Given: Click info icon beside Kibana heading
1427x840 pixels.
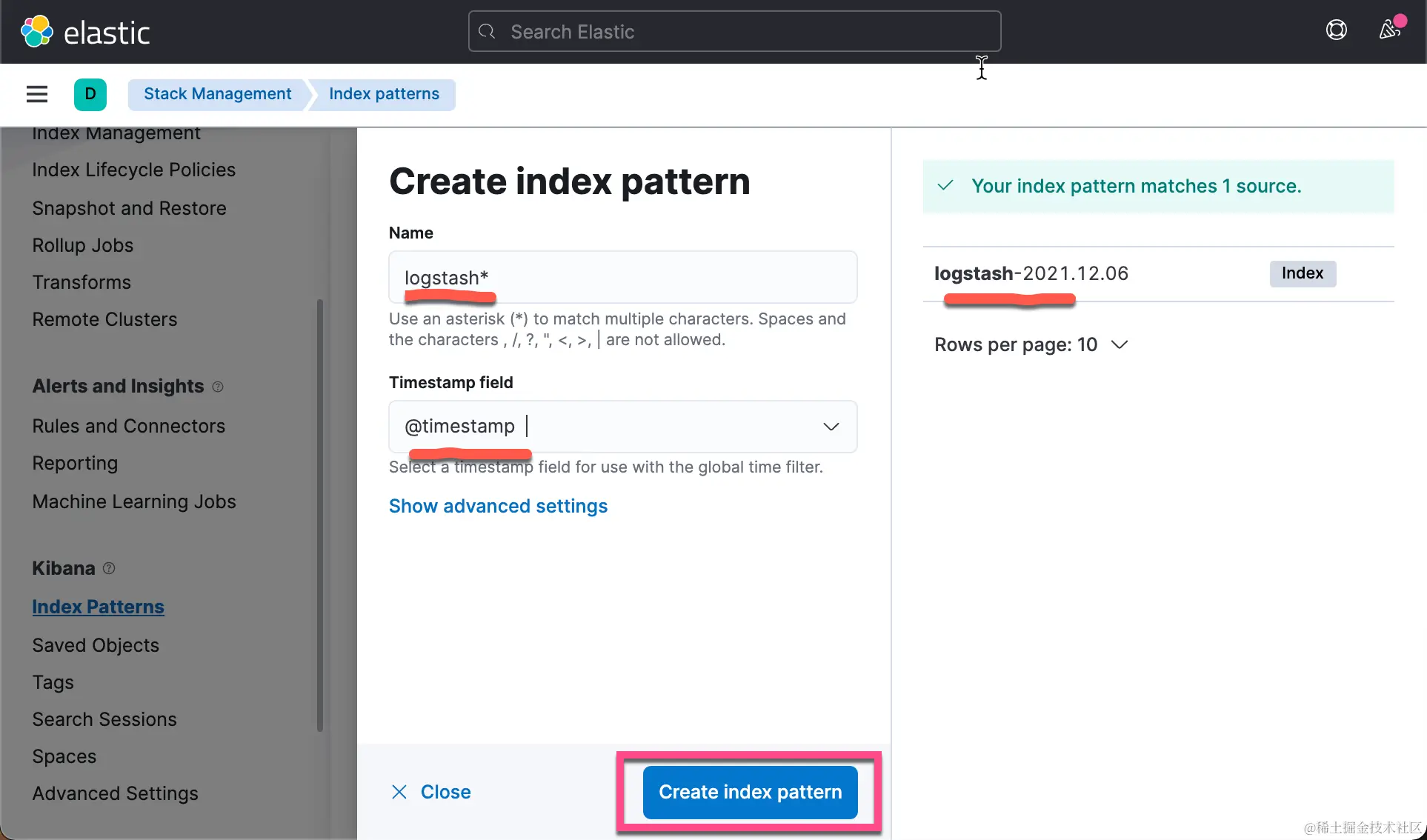Looking at the screenshot, I should coord(109,568).
